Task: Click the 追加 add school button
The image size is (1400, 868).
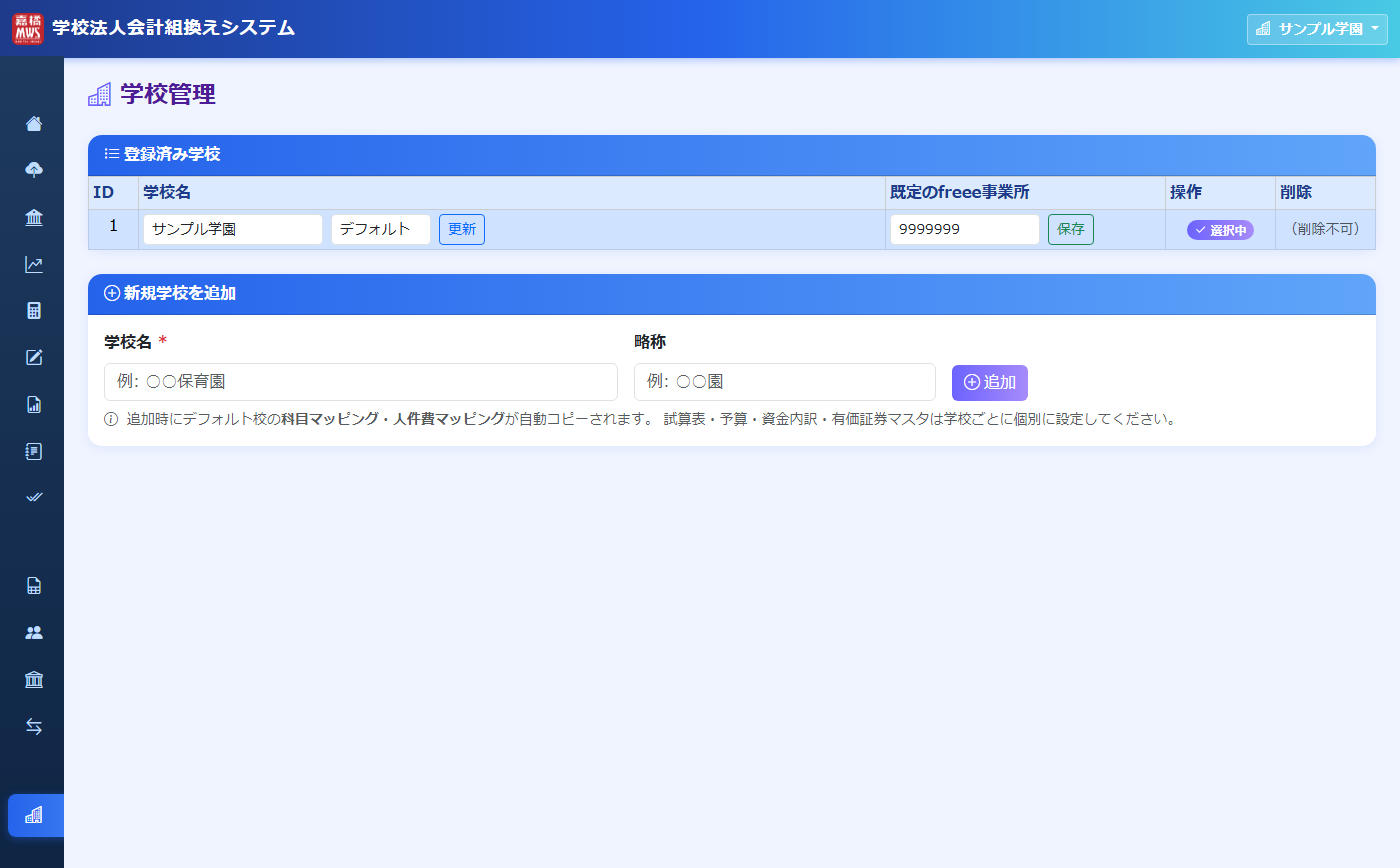Action: coord(990,382)
